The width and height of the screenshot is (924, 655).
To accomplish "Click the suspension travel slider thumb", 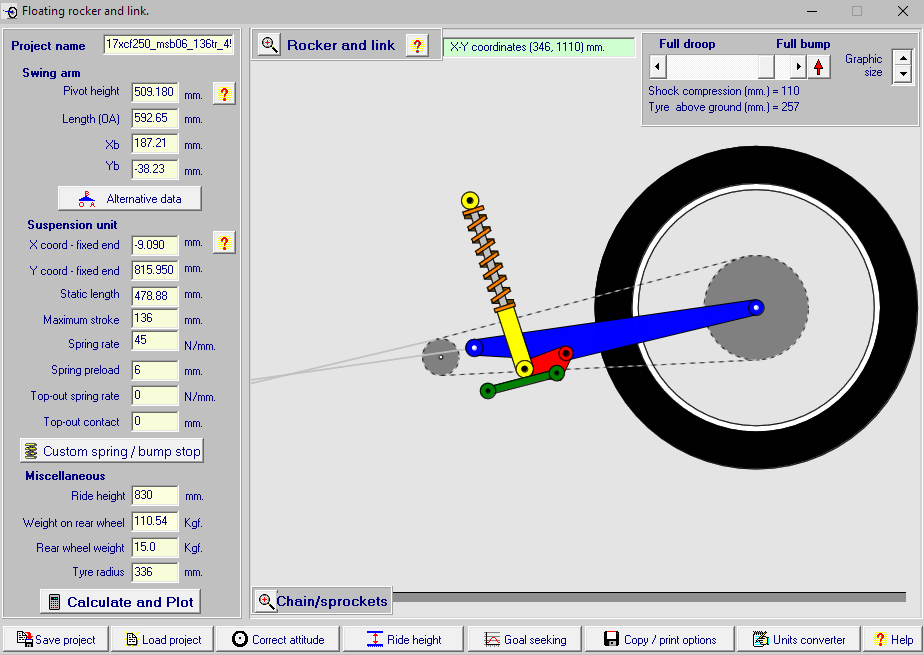I will [x=766, y=67].
